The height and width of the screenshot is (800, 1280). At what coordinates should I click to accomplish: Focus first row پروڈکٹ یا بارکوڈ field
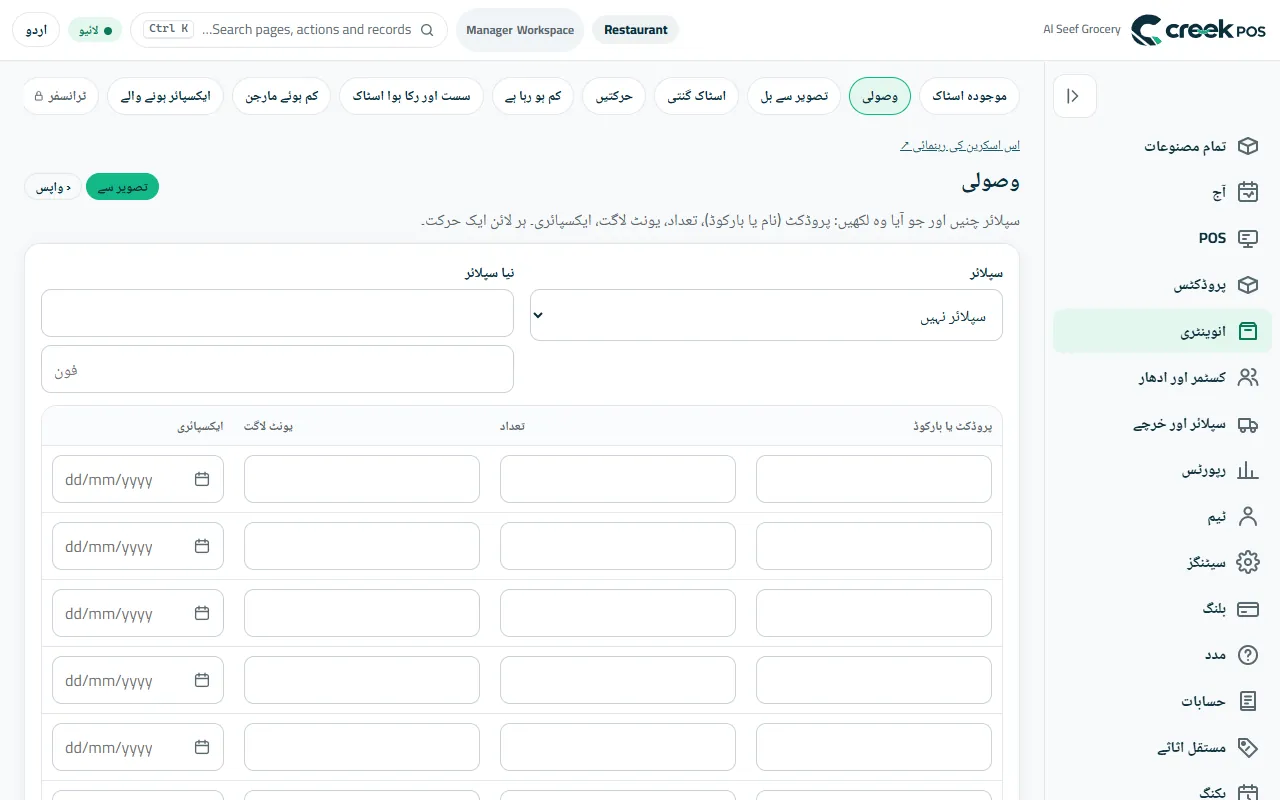click(874, 479)
